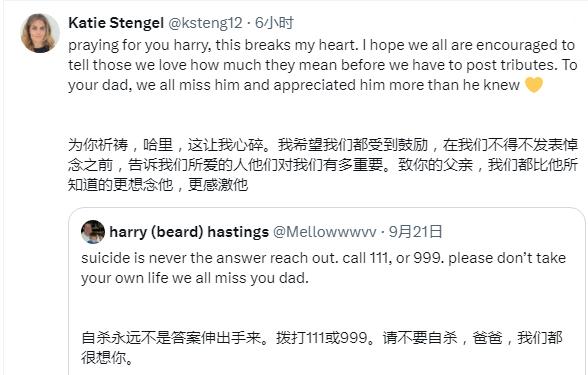The width and height of the screenshot is (588, 375).
Task: Click the translation line 知道的更想念他，更感激他
Action: click(x=158, y=184)
